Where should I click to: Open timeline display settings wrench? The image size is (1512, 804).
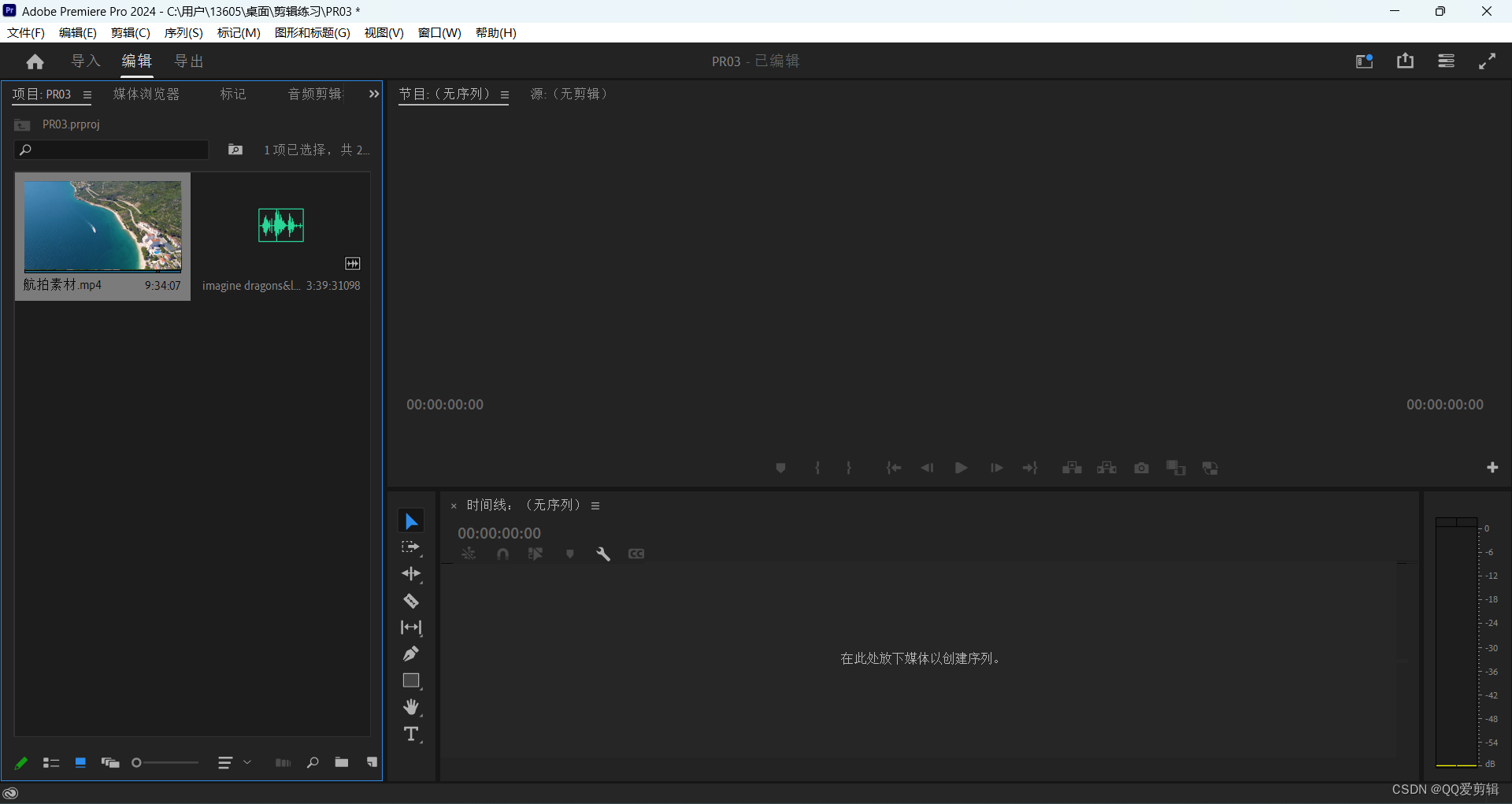(x=603, y=554)
